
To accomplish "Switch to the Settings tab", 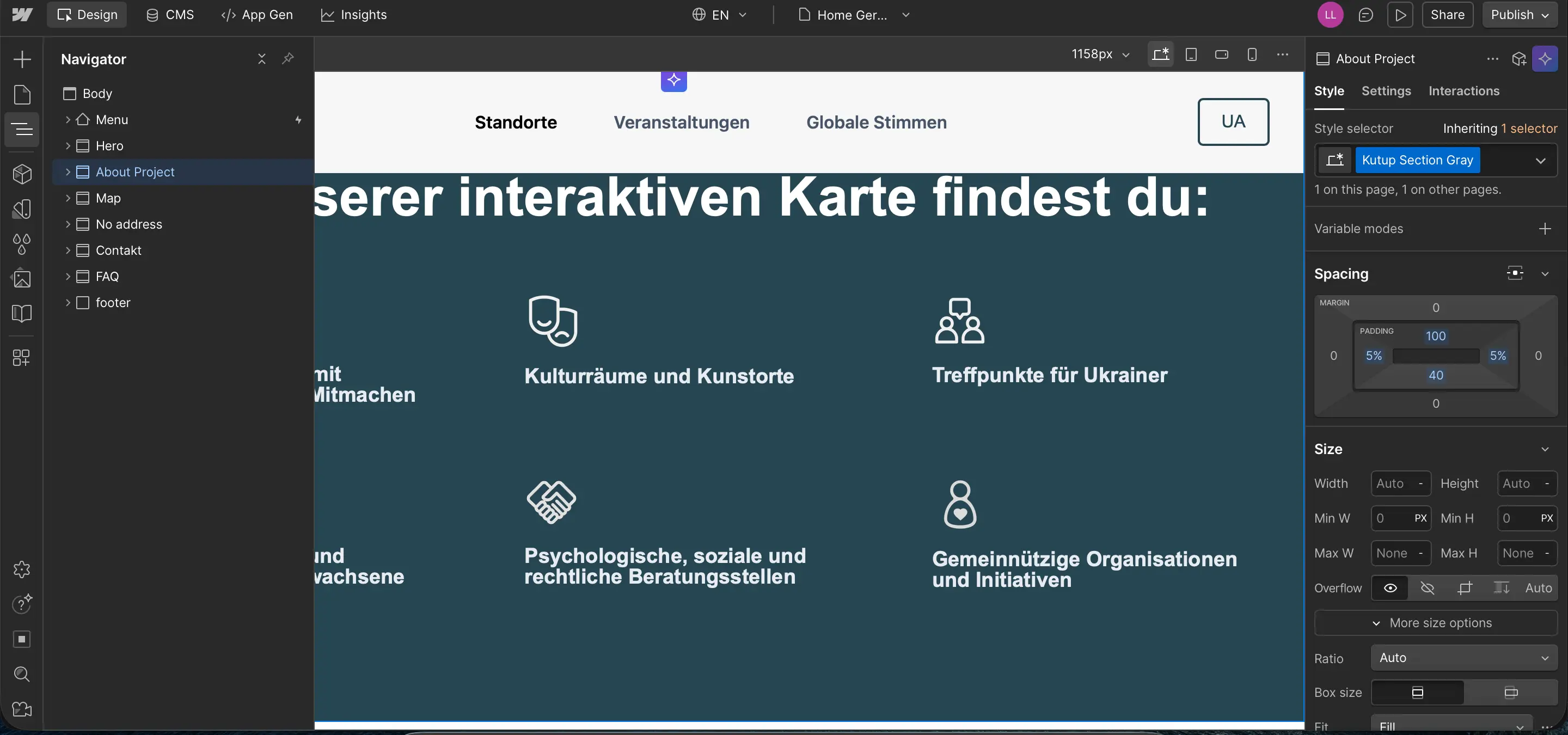I will pos(1387,91).
